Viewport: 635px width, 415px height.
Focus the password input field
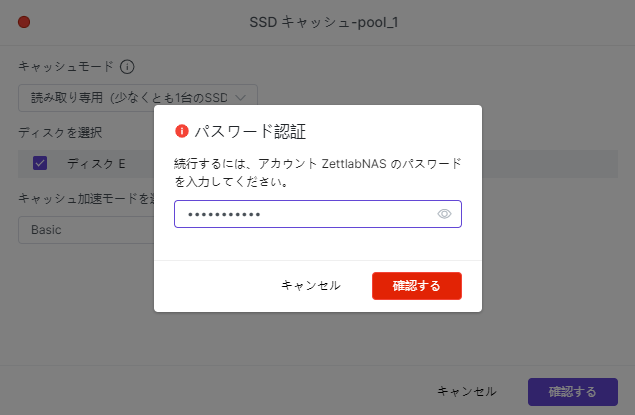pos(305,214)
